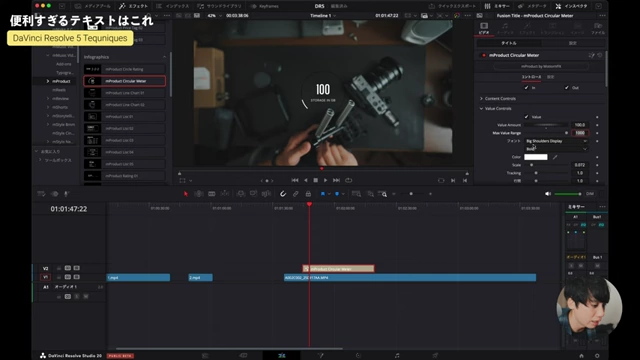The height and width of the screenshot is (360, 640).
Task: Open the Big Shoulders Display font dropdown
Action: pos(556,141)
